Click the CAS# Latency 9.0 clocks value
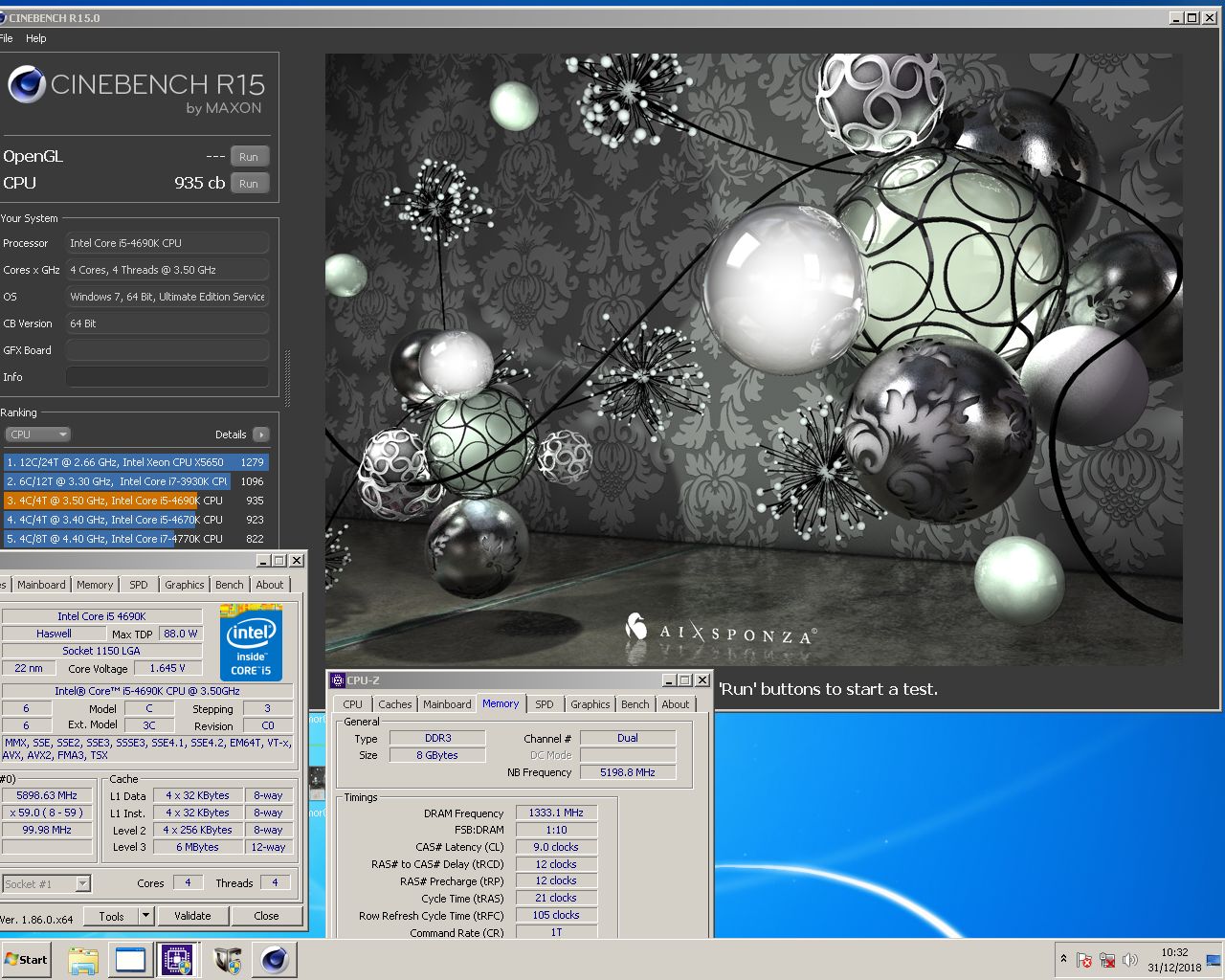The image size is (1225, 980). pyautogui.click(x=556, y=847)
